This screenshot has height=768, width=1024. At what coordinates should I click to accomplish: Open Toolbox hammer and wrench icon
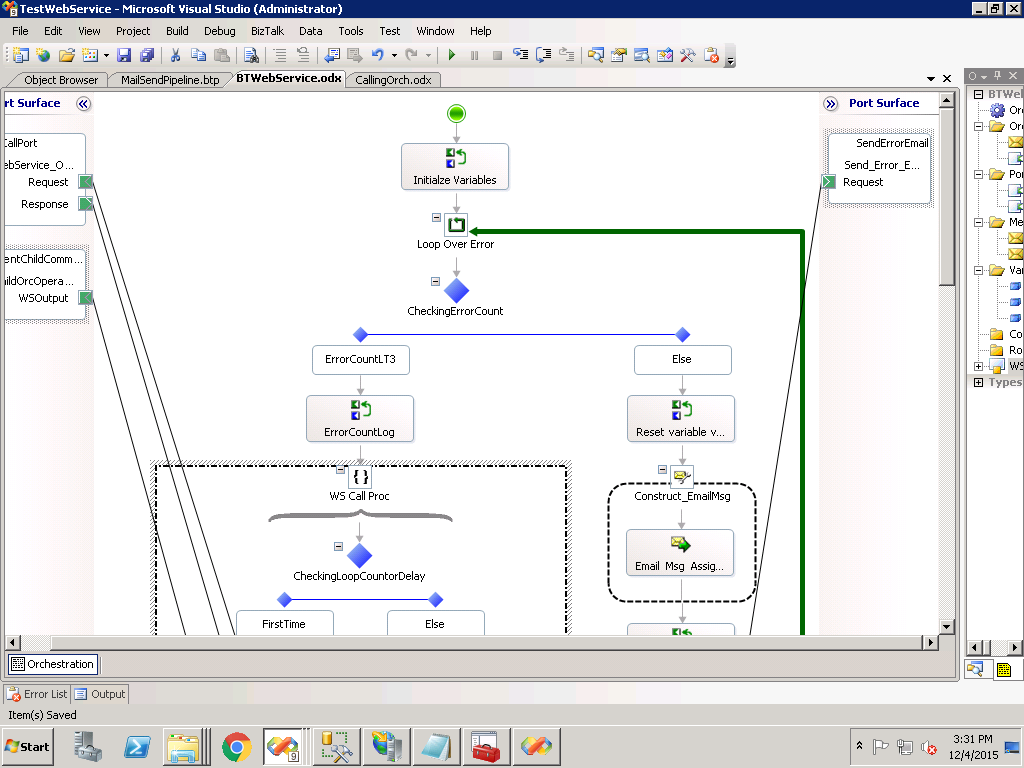coord(687,56)
